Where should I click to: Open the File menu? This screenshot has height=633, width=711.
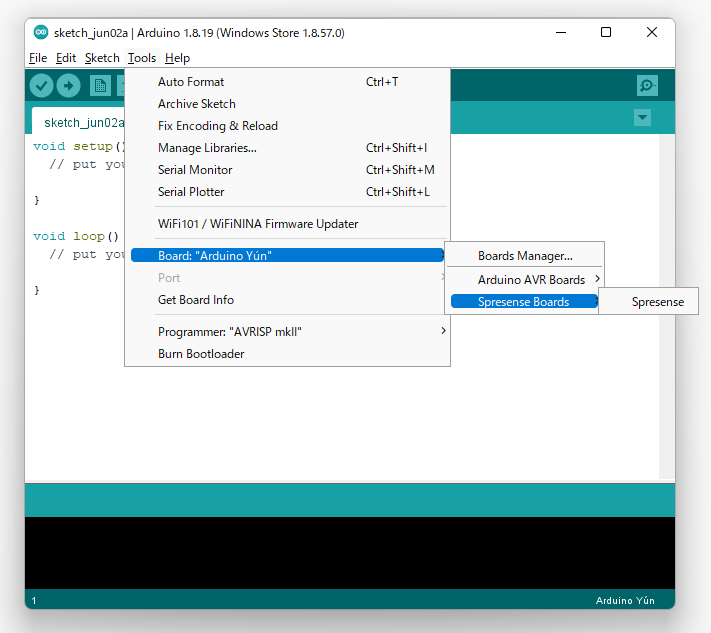click(38, 58)
